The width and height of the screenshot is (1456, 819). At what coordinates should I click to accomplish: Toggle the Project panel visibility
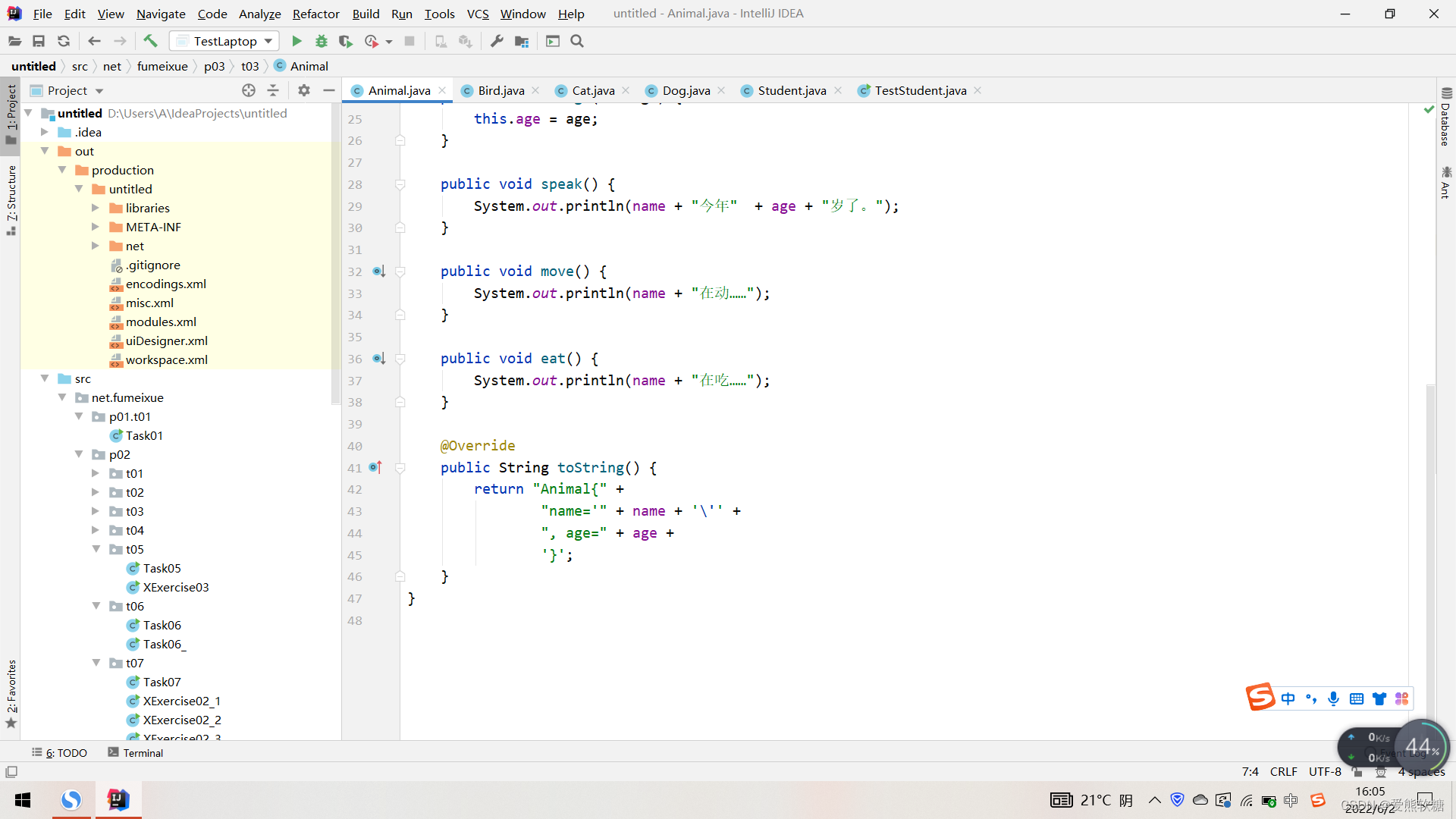pos(330,90)
